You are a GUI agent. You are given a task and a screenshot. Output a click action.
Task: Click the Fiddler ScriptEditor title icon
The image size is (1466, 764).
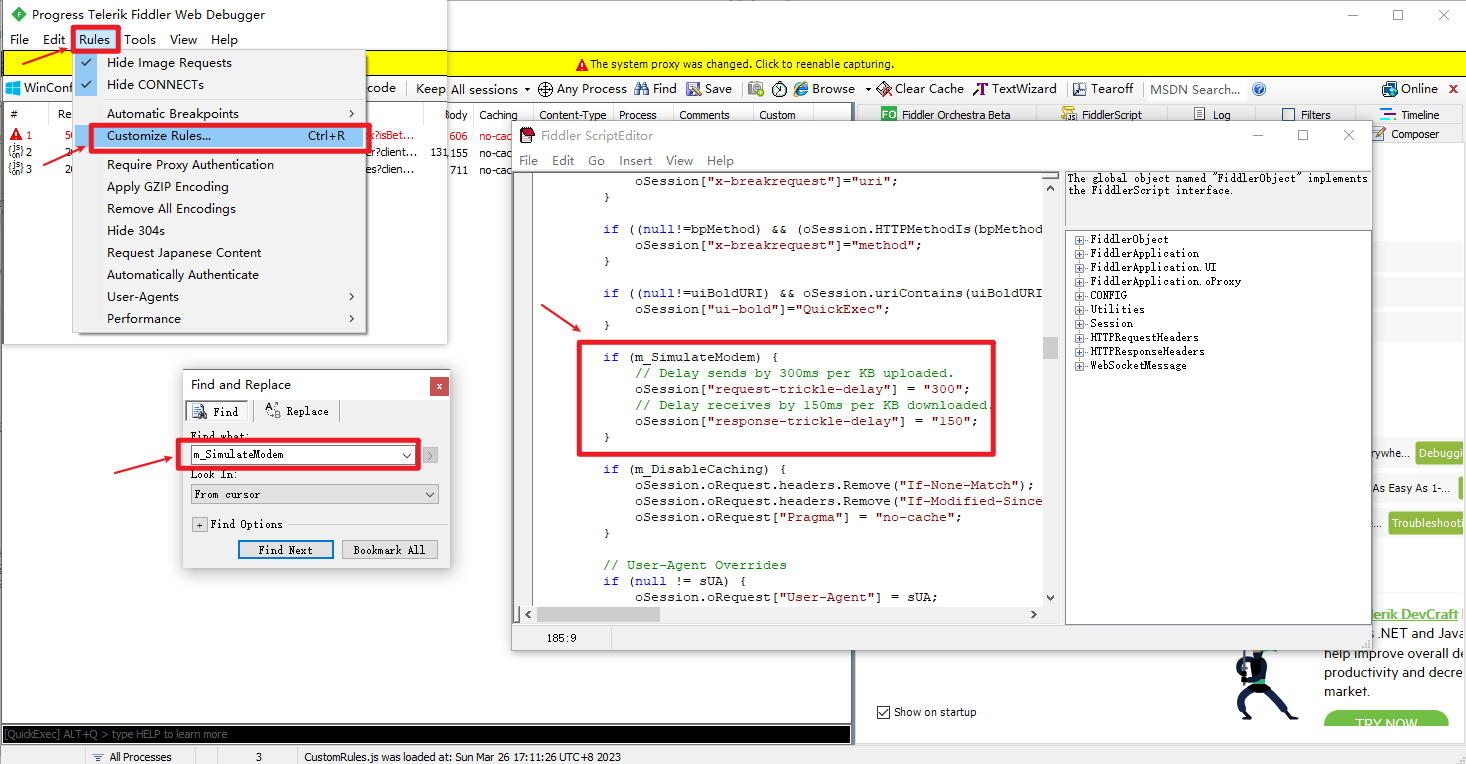pos(528,135)
